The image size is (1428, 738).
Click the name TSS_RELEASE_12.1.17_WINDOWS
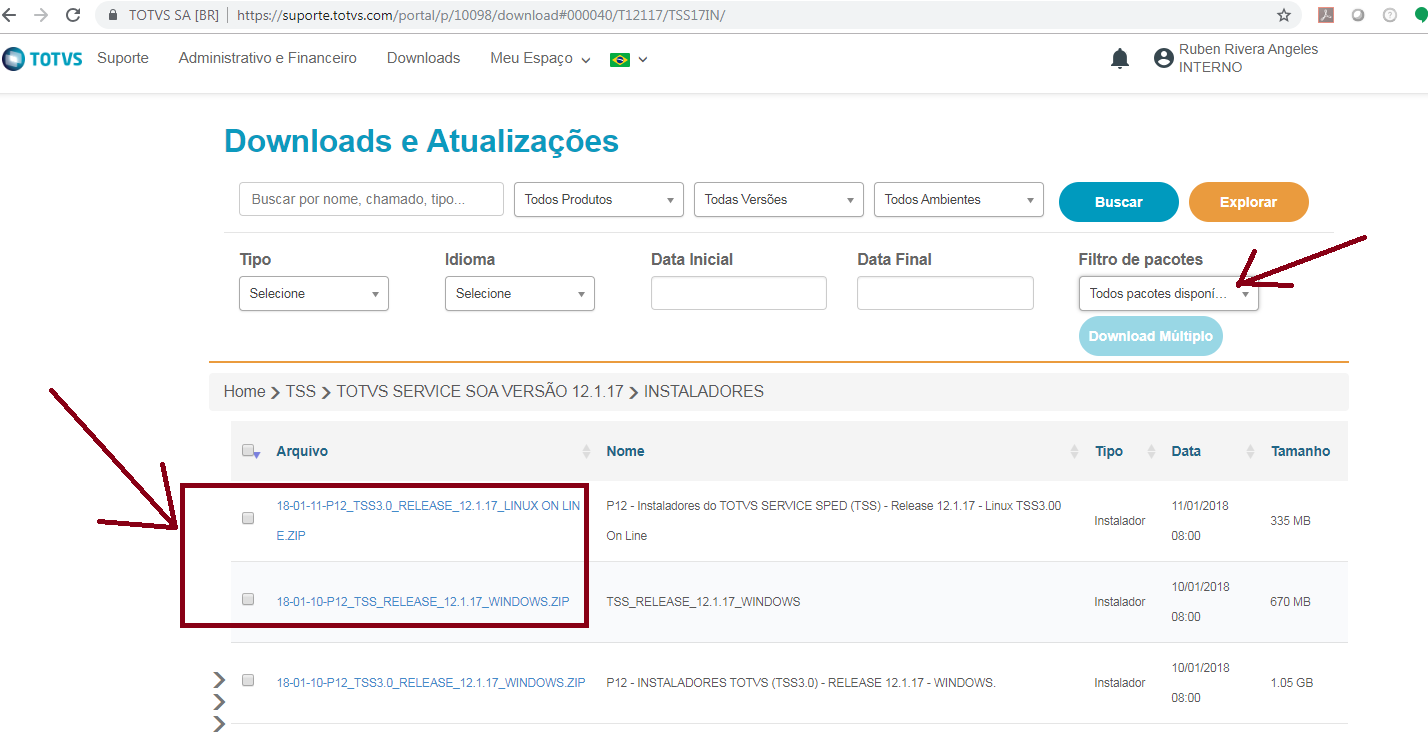703,601
